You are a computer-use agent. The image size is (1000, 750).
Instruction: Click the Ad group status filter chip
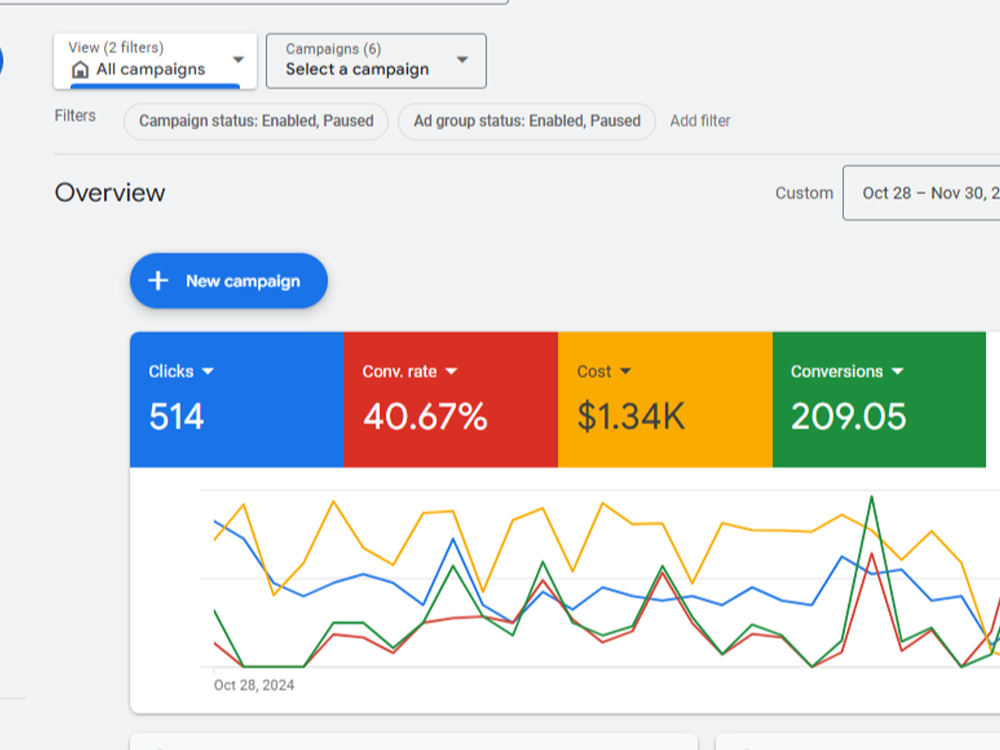pyautogui.click(x=527, y=121)
